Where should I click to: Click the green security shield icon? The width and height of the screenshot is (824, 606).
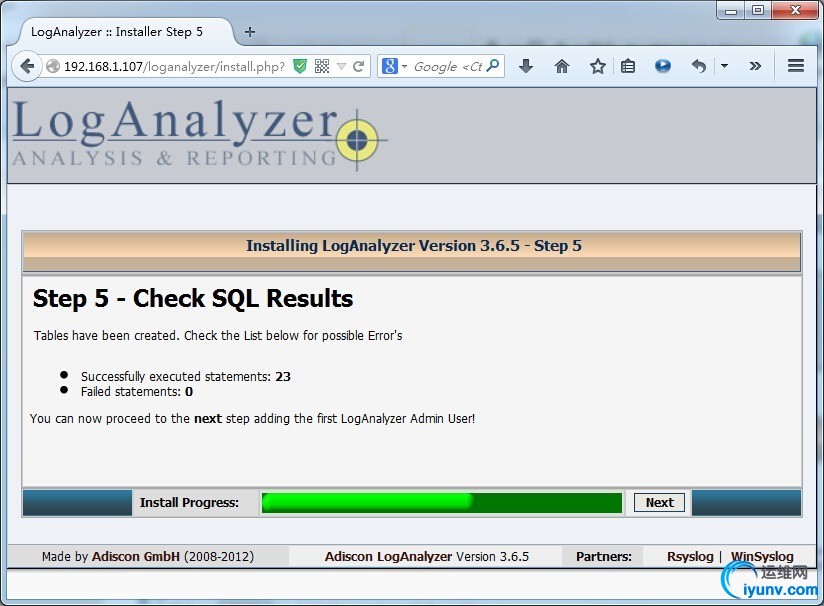(x=300, y=66)
